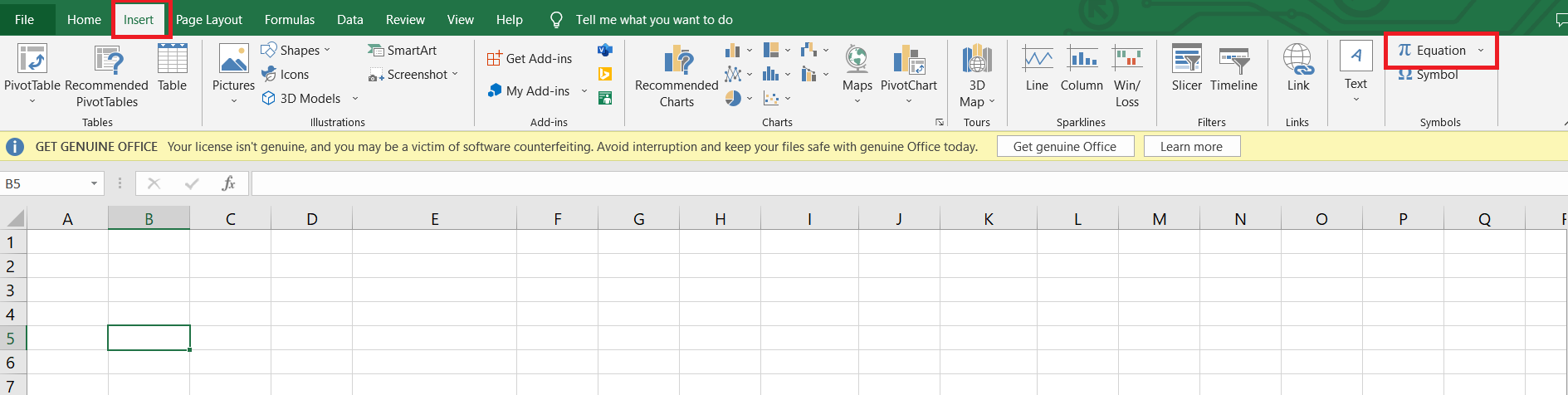Expand the 3D Models dropdown arrow
Viewport: 1568px width, 395px height.
click(355, 99)
